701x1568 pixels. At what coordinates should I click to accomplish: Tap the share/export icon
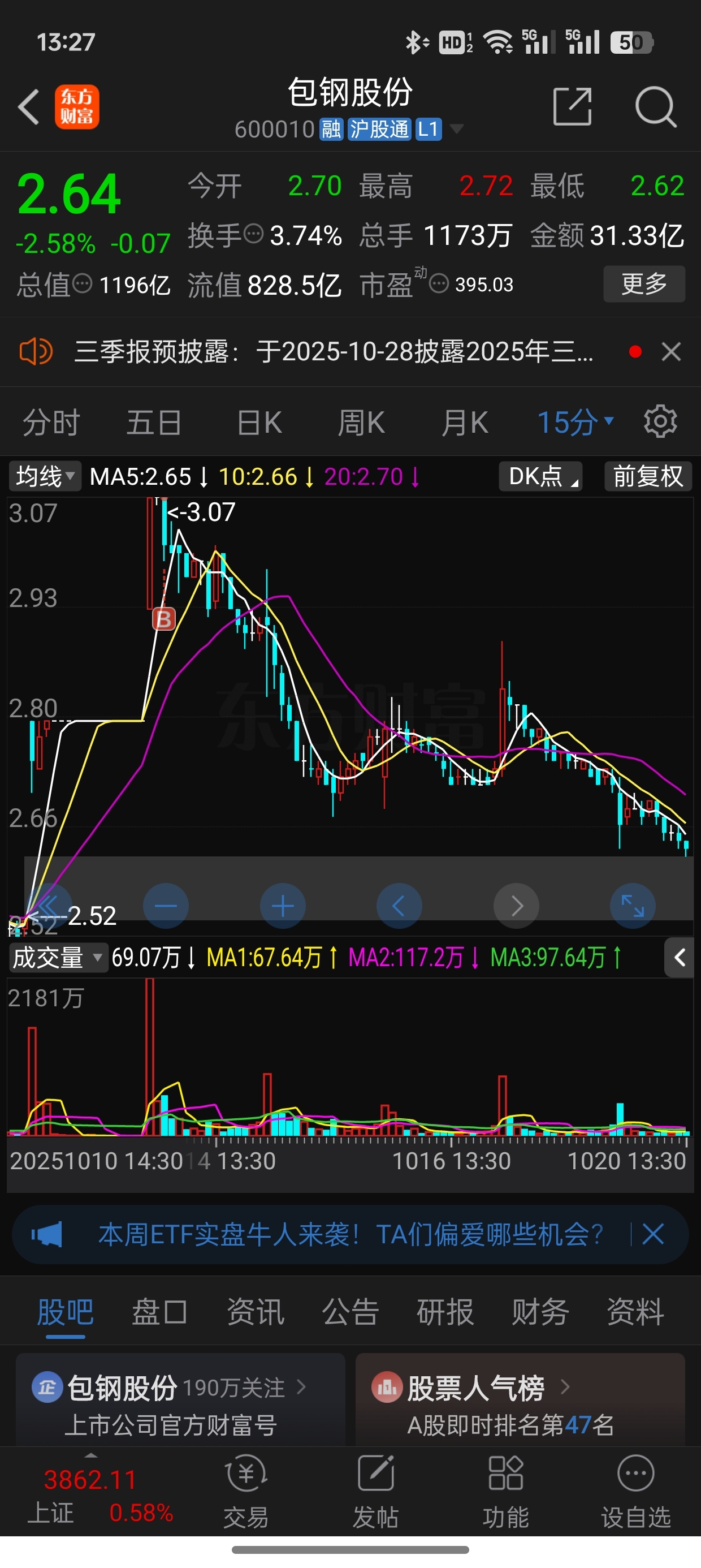[x=572, y=106]
